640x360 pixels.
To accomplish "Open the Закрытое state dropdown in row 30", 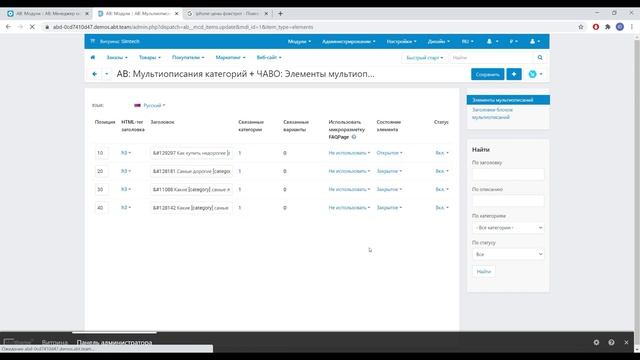I will 389,189.
